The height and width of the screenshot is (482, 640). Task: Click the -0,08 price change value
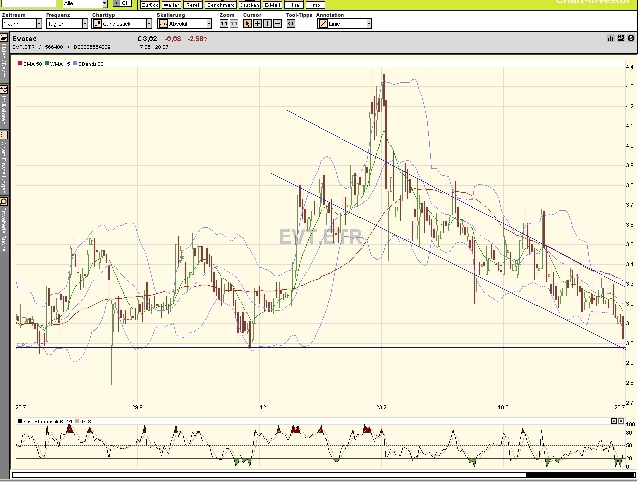[x=173, y=38]
